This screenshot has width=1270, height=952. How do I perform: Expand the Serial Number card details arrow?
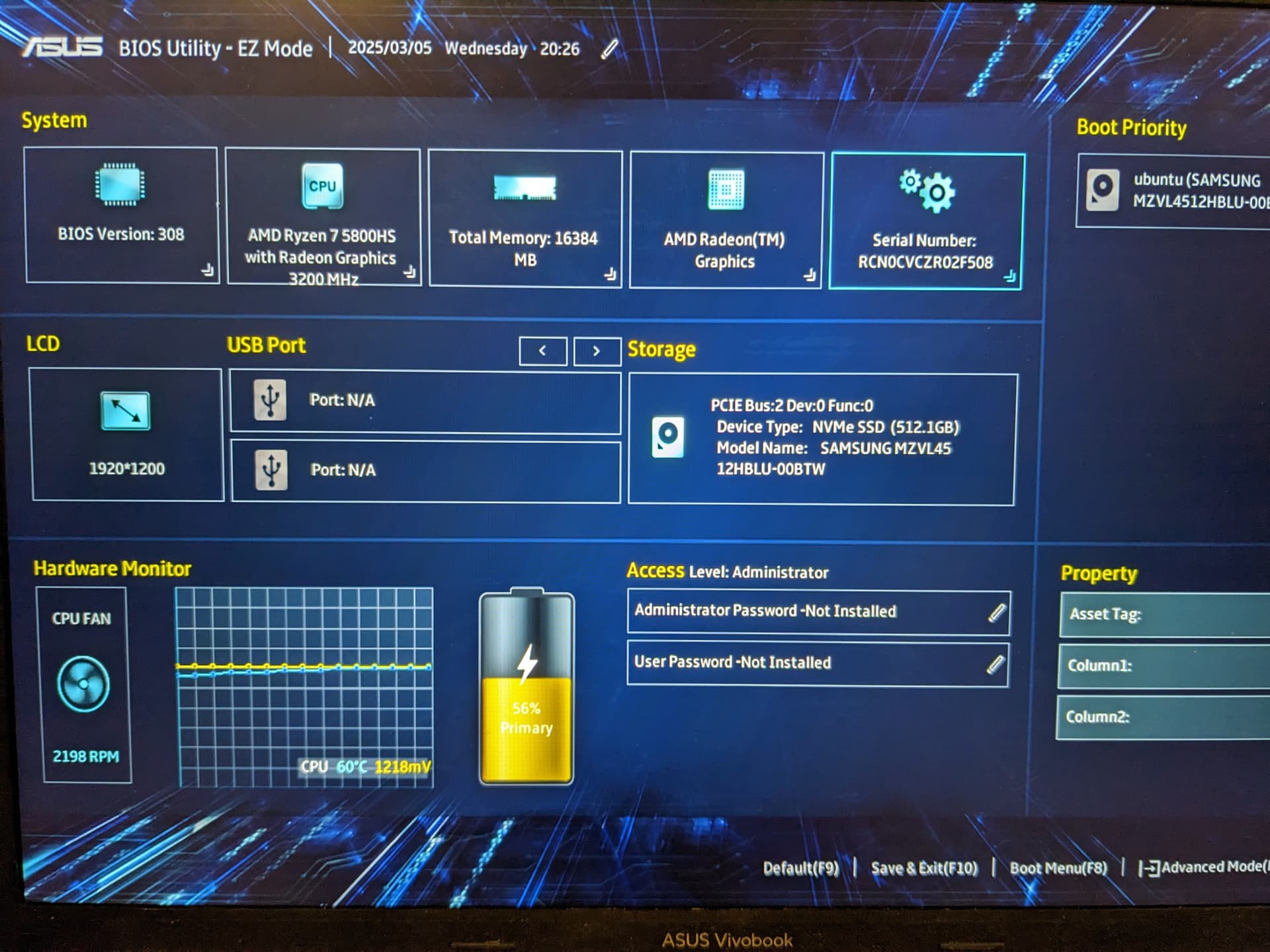click(x=1010, y=276)
